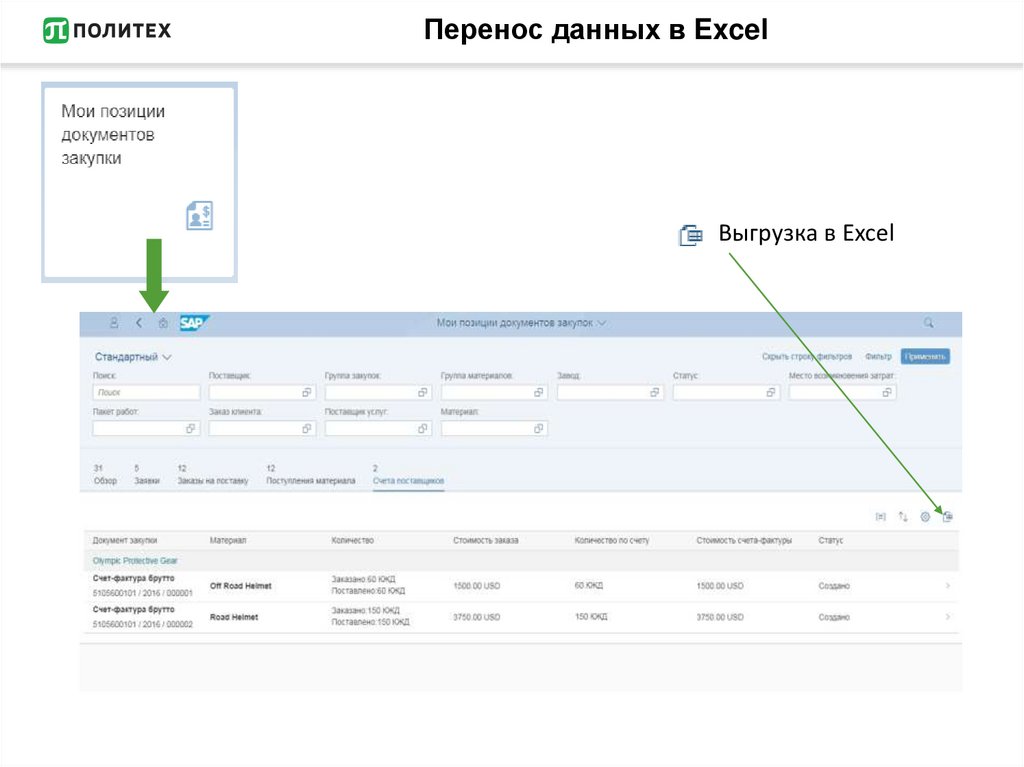Click Скрыть строку фильтров link
Screen dimensions: 1024x767
(807, 357)
